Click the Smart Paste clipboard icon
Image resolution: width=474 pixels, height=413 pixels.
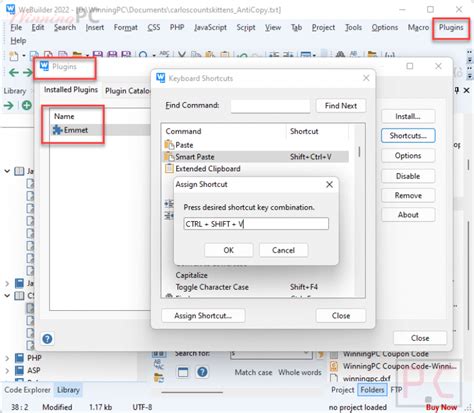click(x=169, y=157)
